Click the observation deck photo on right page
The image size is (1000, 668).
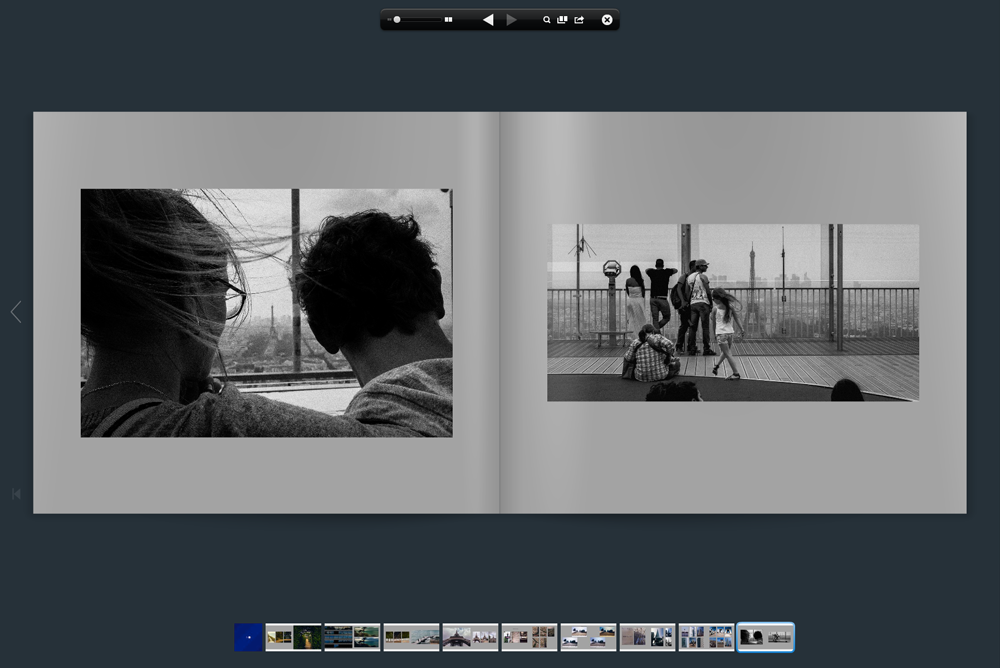pyautogui.click(x=733, y=313)
